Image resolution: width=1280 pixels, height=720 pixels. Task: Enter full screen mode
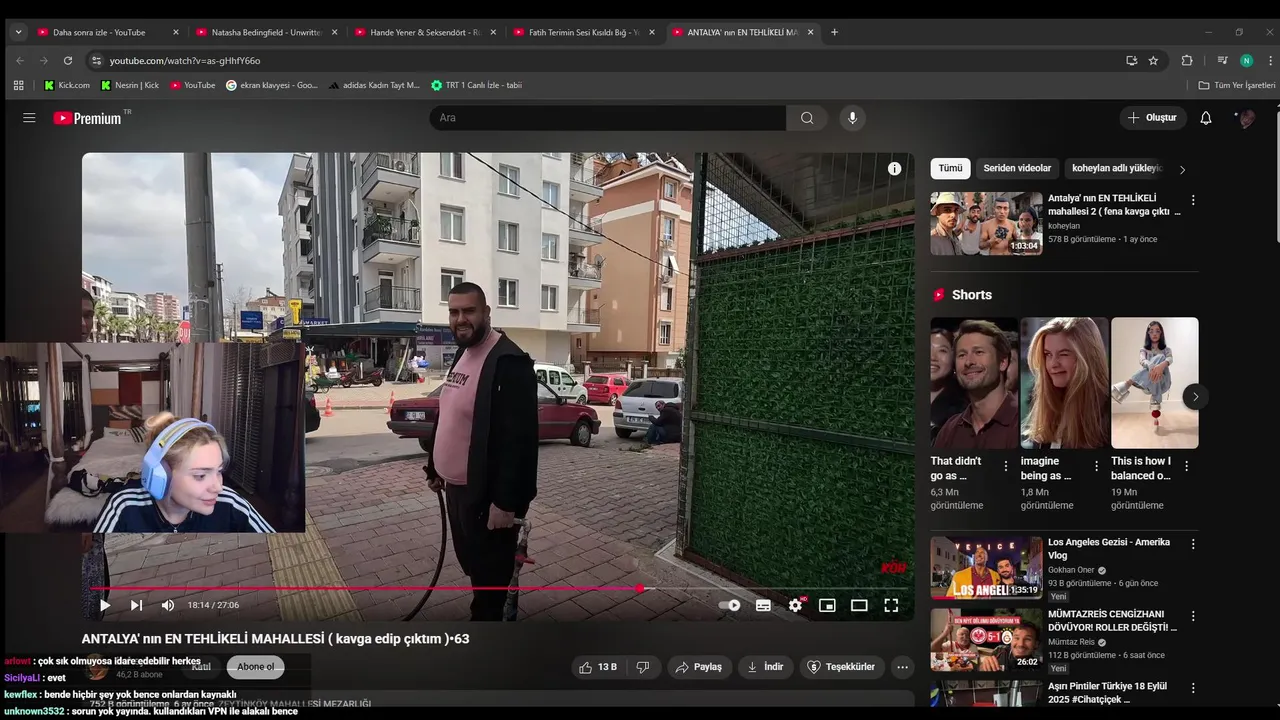(891, 605)
